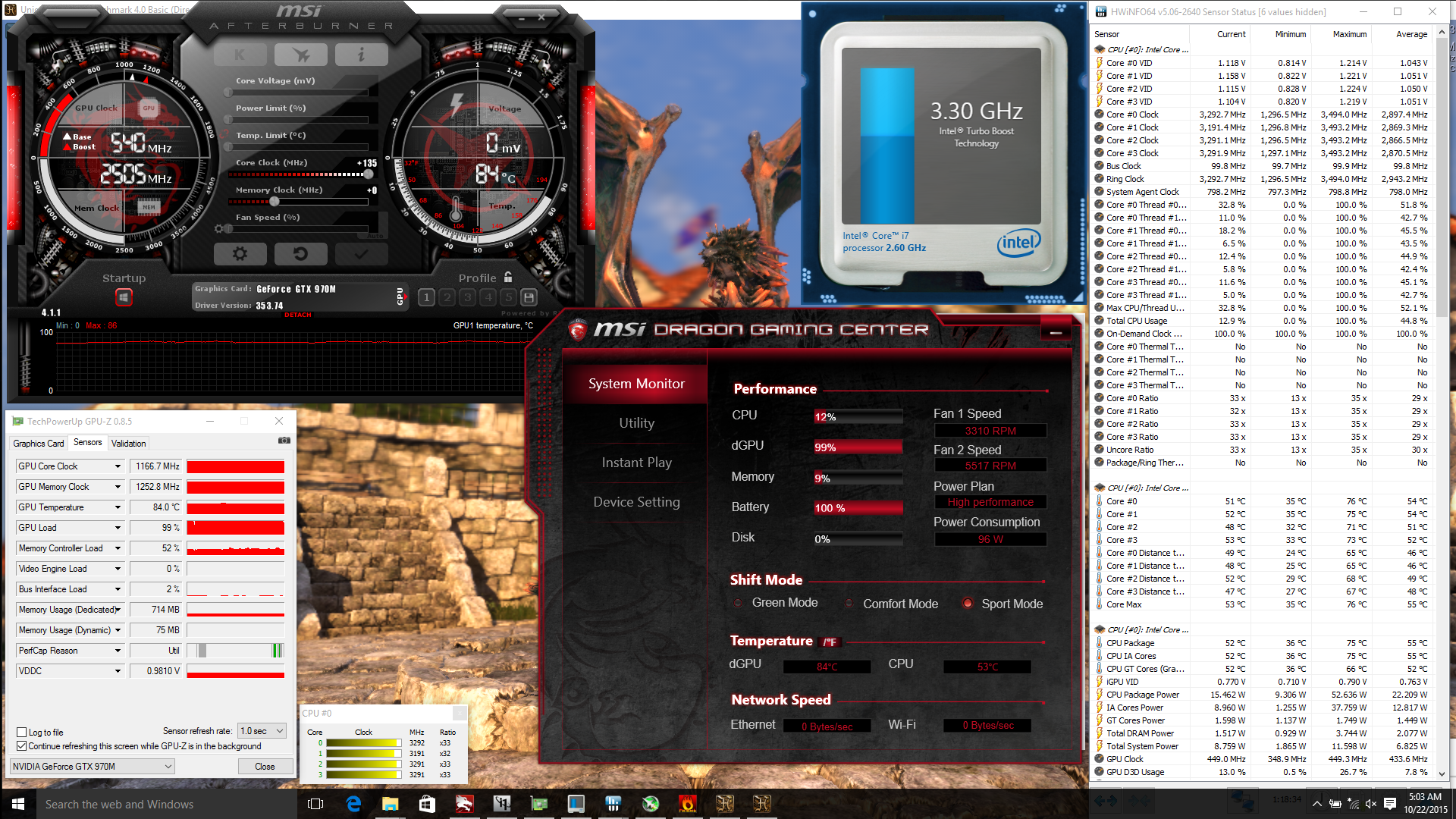1456x819 pixels.
Task: Click the Search the web and Windows box
Action: point(167,804)
